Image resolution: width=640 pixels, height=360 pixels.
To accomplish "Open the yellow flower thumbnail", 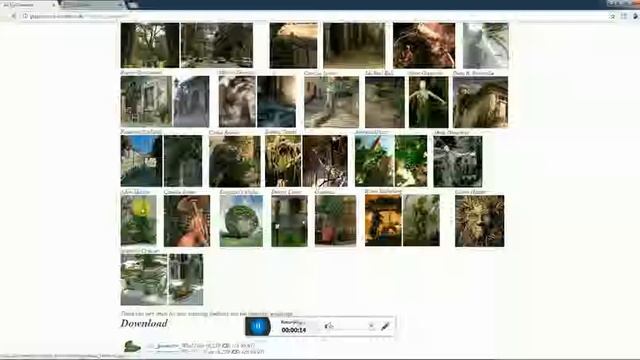I will [x=138, y=220].
